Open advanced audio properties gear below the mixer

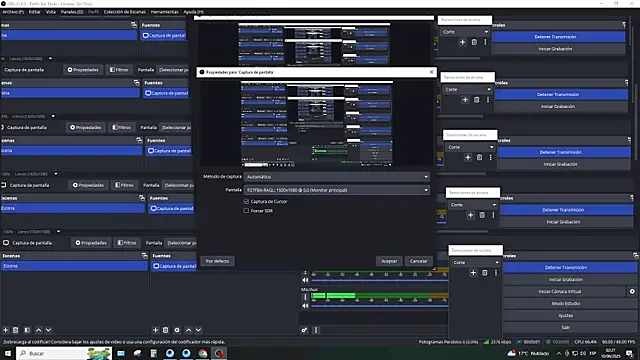pos(304,330)
